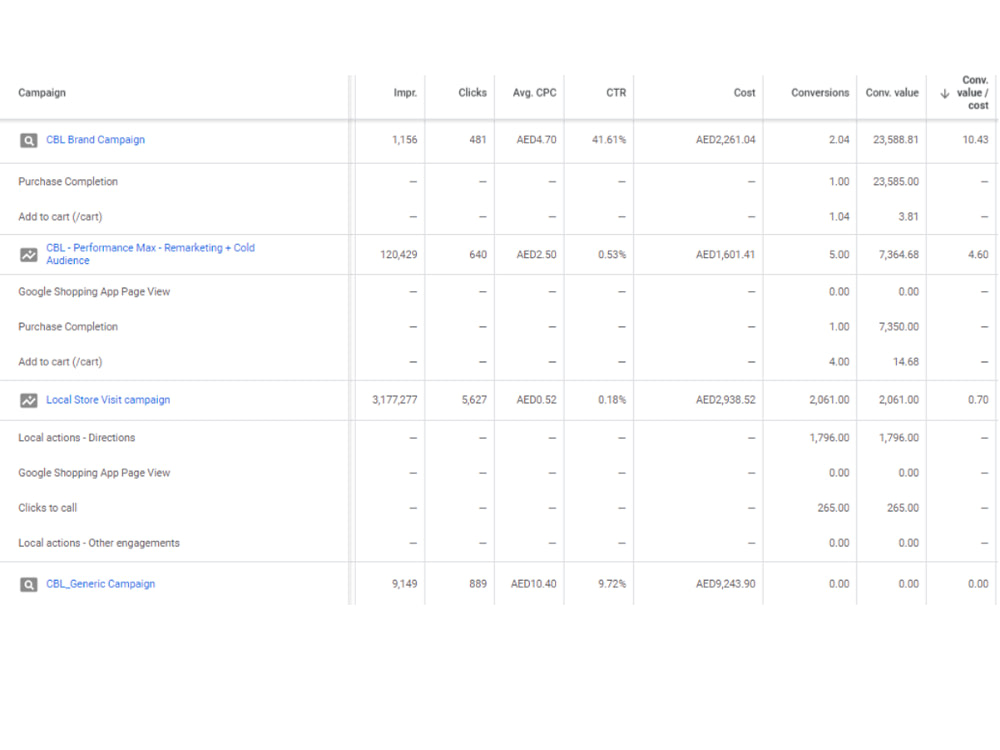The image size is (1000, 750).
Task: Click the 481 clicks cell
Action: tap(478, 140)
